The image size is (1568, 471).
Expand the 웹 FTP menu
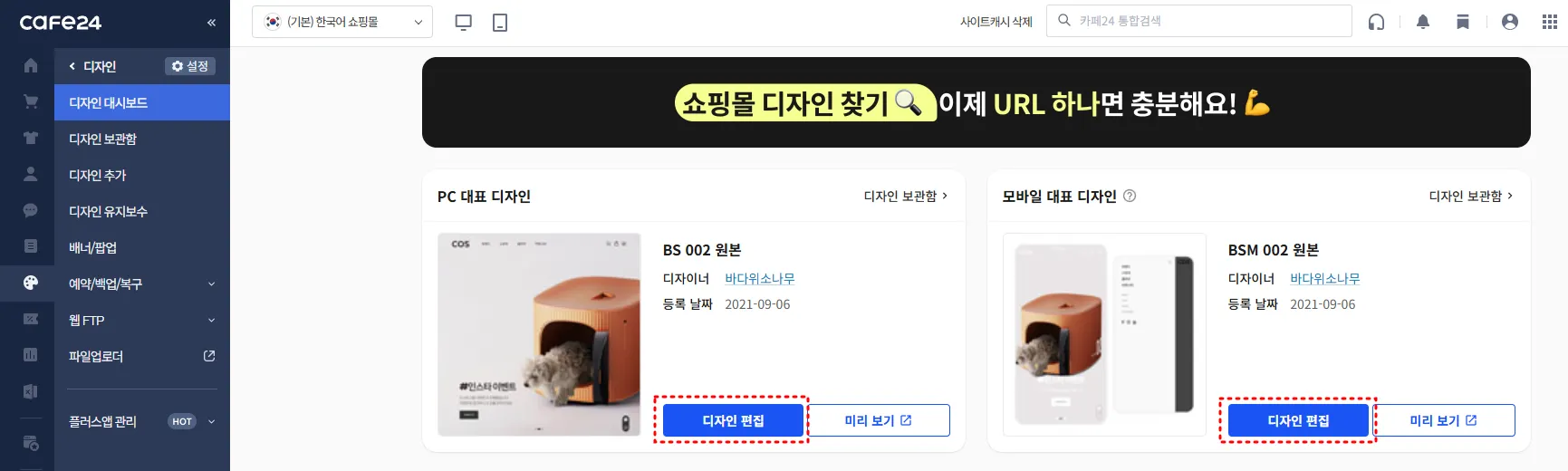[x=142, y=320]
